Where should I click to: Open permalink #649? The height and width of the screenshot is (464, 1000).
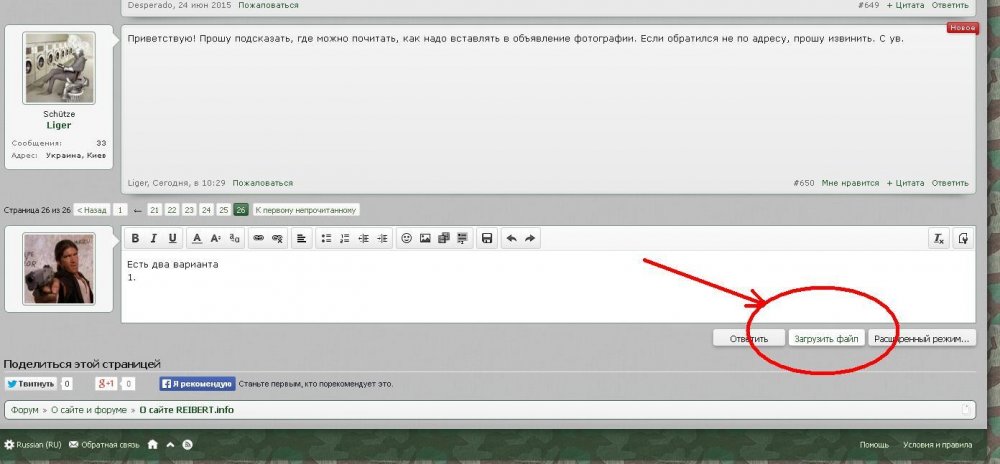[869, 5]
